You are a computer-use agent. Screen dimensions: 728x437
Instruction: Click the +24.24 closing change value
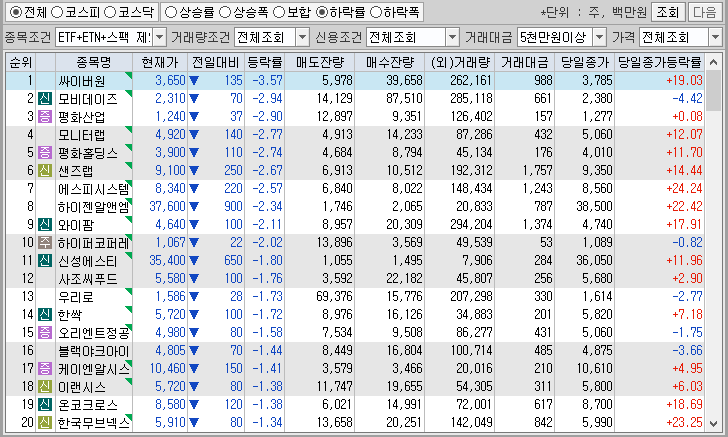pyautogui.click(x=684, y=189)
